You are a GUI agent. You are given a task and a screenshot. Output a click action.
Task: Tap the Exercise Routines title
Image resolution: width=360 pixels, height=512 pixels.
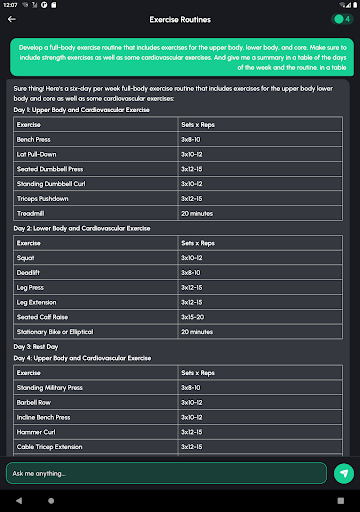pos(180,20)
